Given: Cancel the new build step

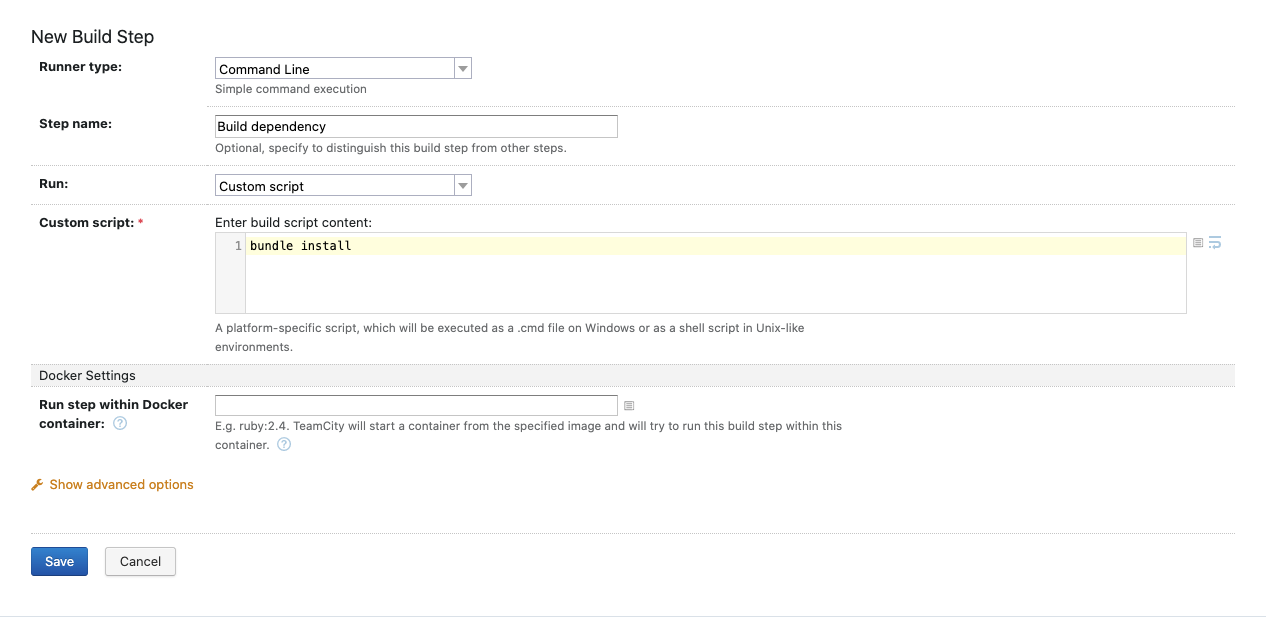Looking at the screenshot, I should pos(140,561).
